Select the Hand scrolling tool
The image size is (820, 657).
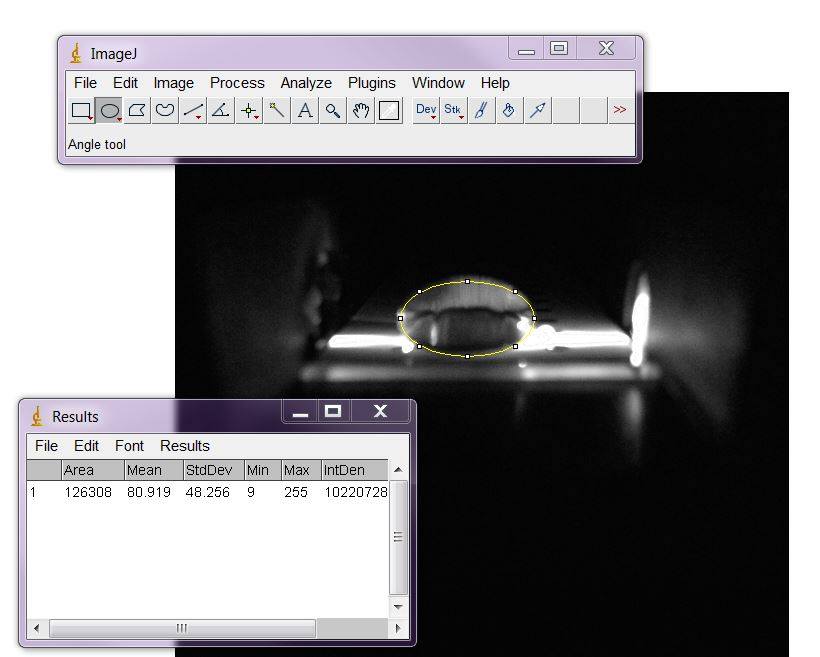[361, 110]
